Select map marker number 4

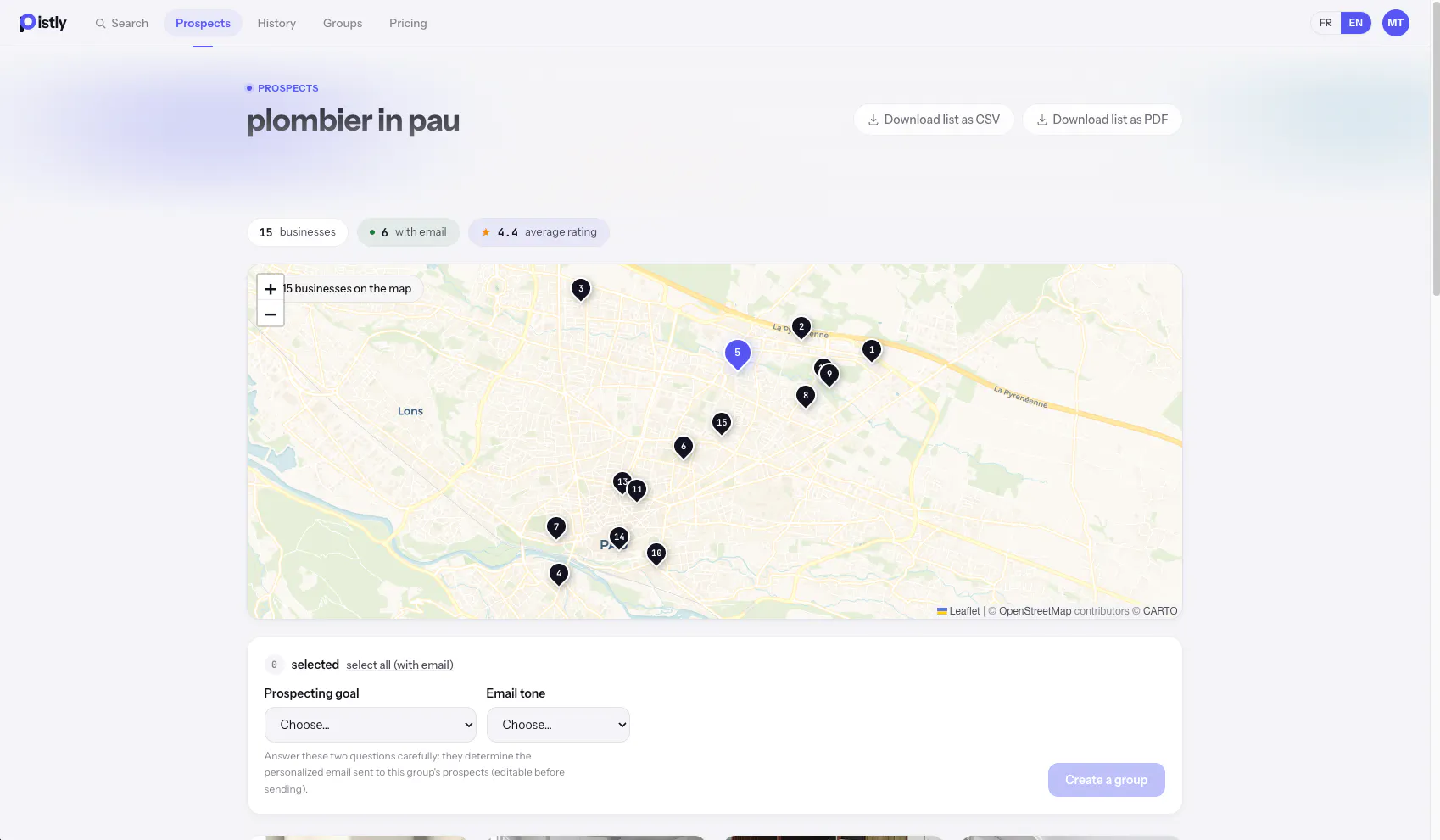click(x=559, y=575)
